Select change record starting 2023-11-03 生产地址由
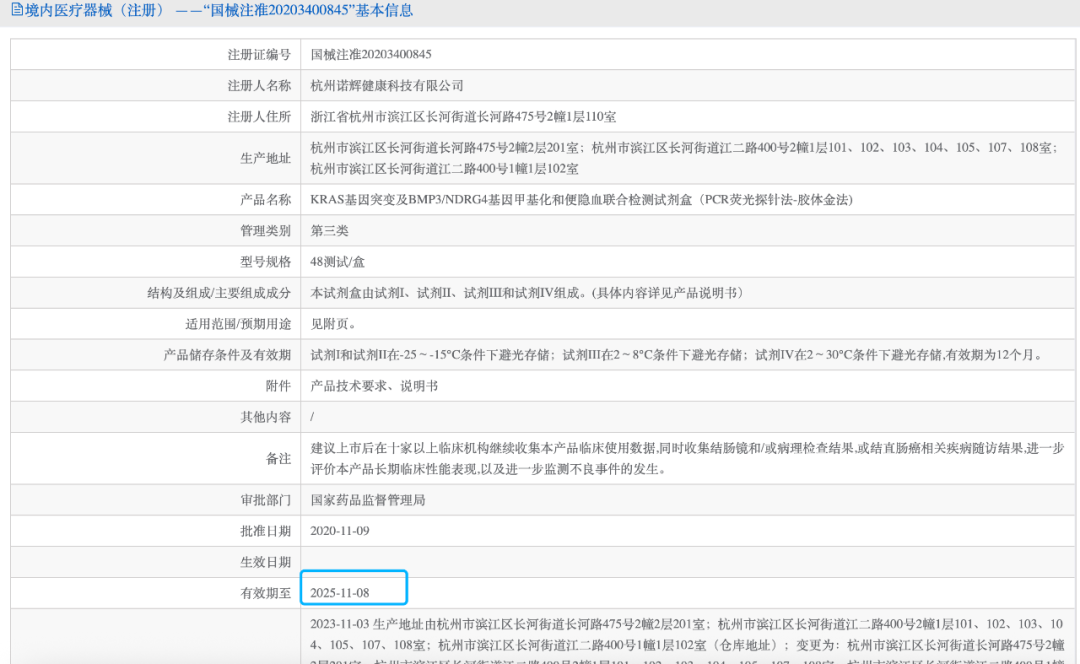This screenshot has height=664, width=1080. coord(687,641)
